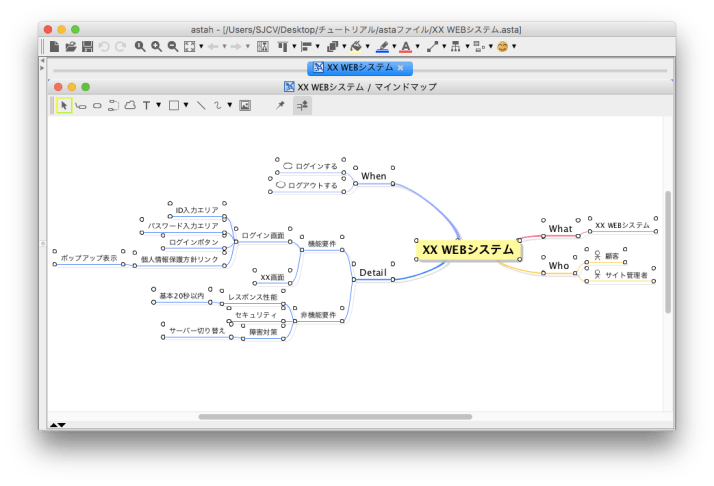Screen dimensions: 714x486
Task: Toggle the auto-layout mode button
Action: point(301,105)
